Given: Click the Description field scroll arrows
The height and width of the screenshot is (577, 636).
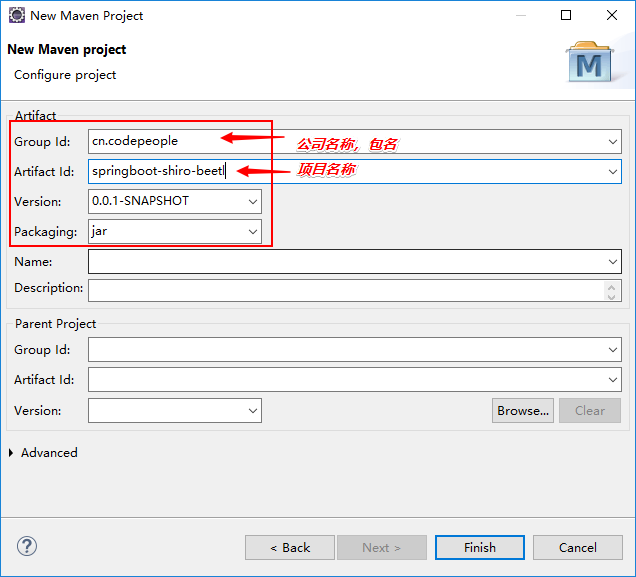Looking at the screenshot, I should pos(612,291).
